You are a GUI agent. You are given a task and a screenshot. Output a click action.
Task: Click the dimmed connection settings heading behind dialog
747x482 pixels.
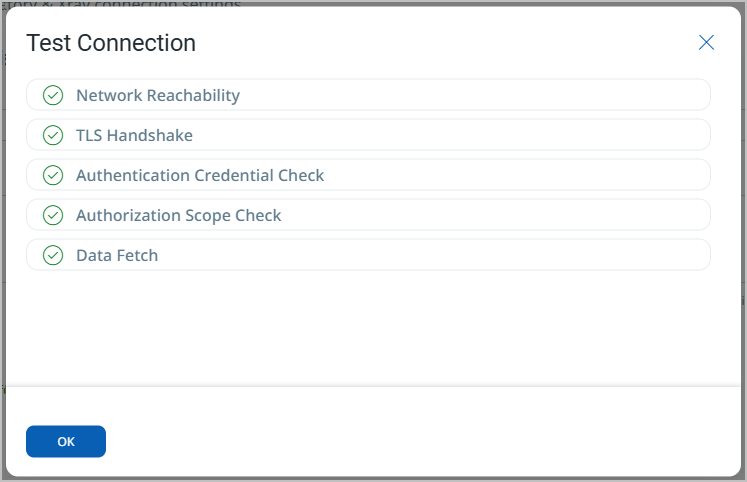[121, 4]
